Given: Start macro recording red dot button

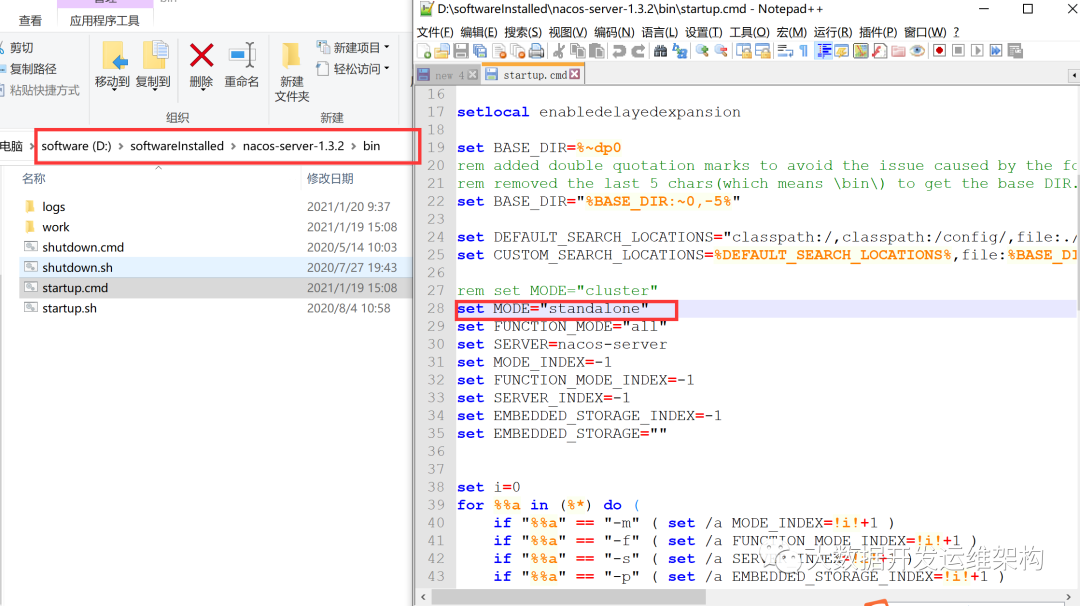Looking at the screenshot, I should (939, 51).
